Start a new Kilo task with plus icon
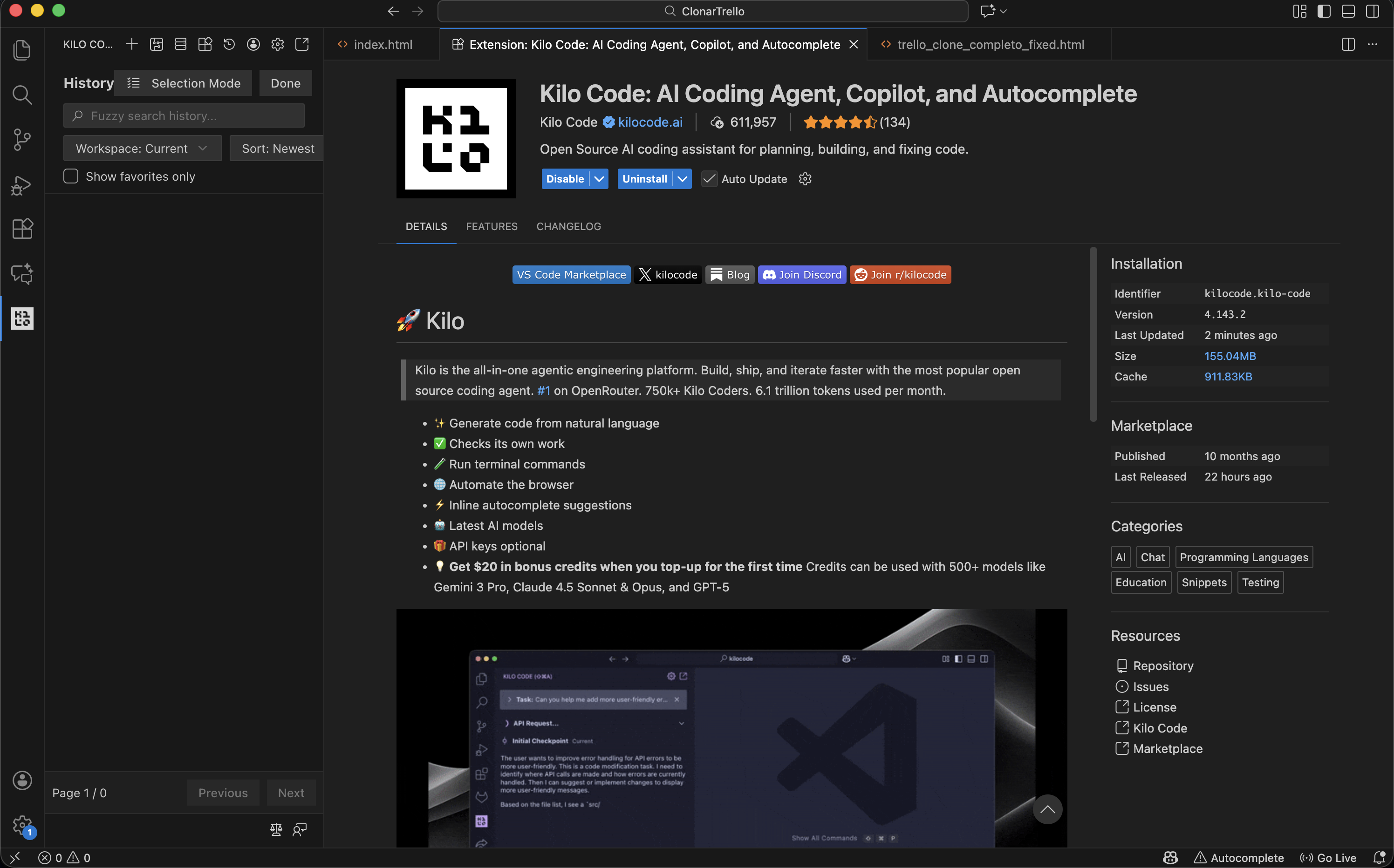The image size is (1394, 868). [131, 44]
